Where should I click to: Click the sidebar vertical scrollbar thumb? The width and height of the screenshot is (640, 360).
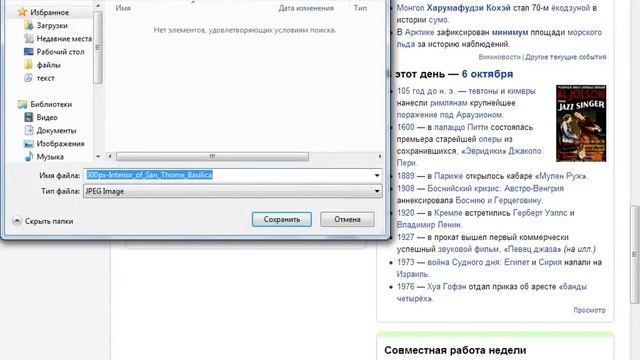click(98, 47)
